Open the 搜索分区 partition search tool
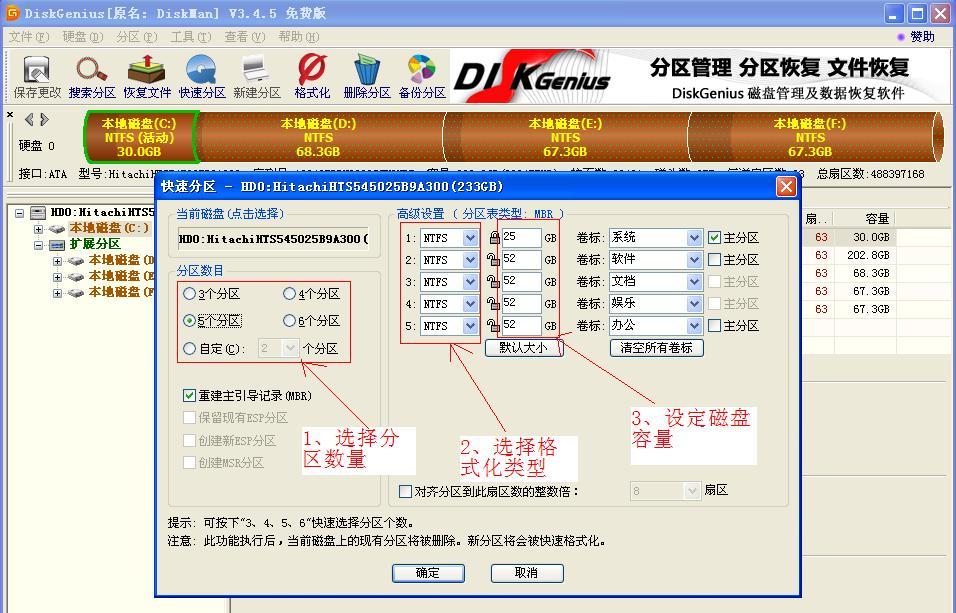 pyautogui.click(x=93, y=76)
